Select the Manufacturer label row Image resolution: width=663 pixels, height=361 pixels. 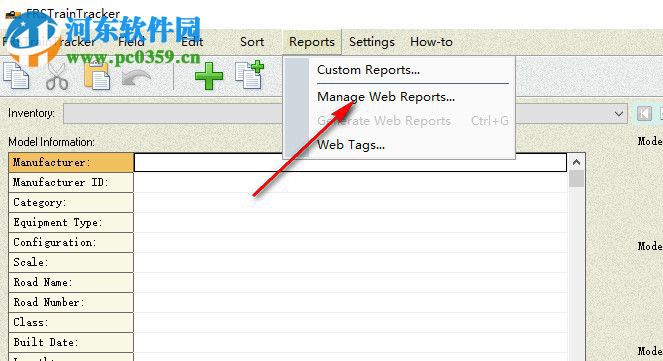coord(71,162)
